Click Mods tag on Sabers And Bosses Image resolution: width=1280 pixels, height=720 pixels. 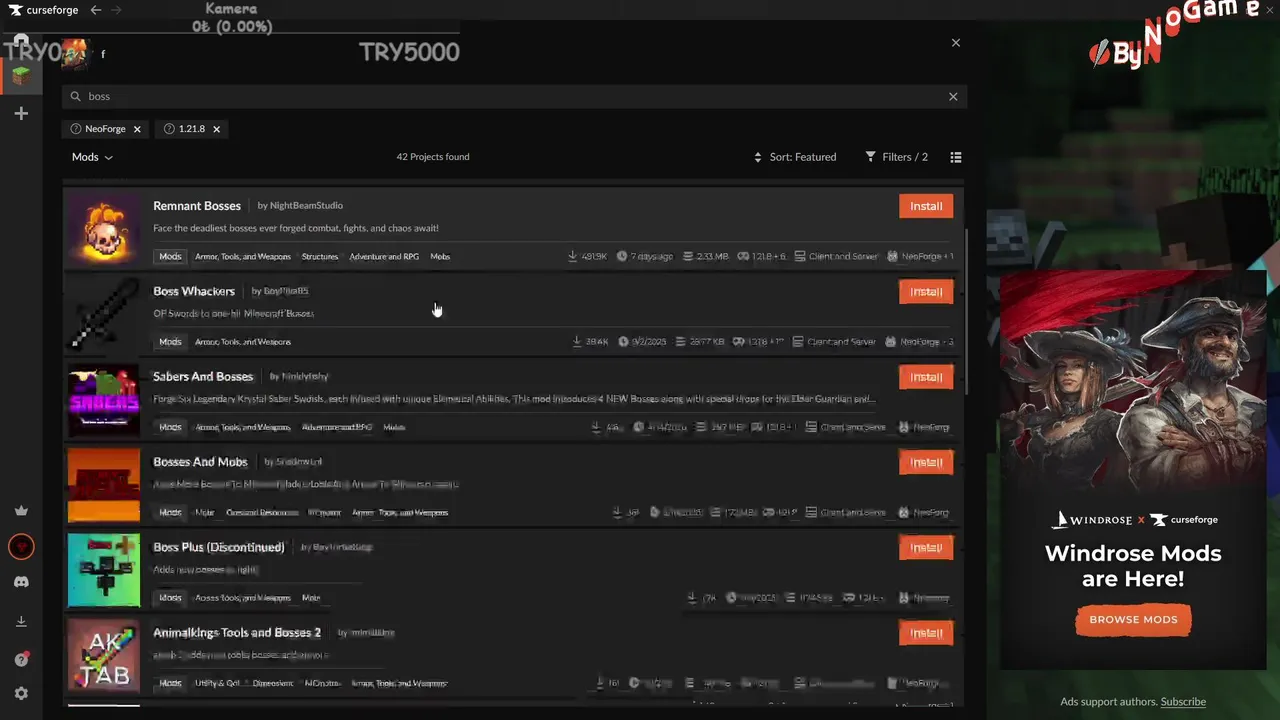point(170,427)
